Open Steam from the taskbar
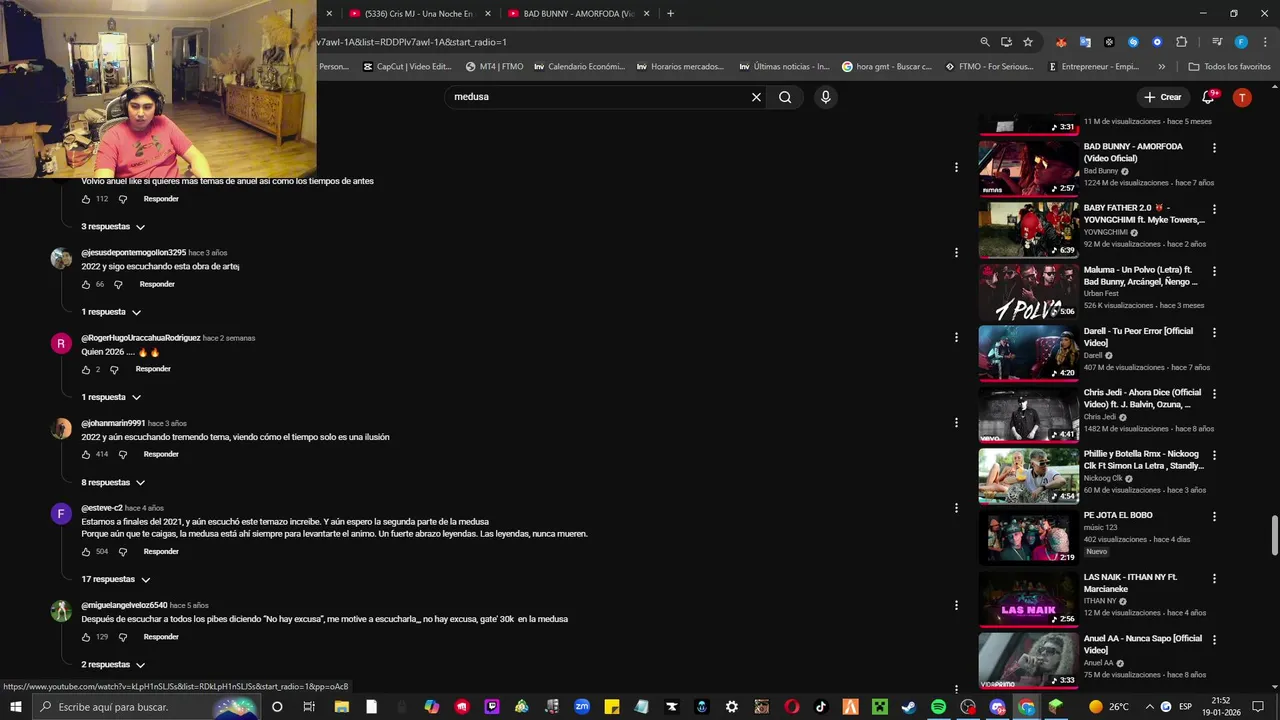This screenshot has height=720, width=1280. point(908,707)
